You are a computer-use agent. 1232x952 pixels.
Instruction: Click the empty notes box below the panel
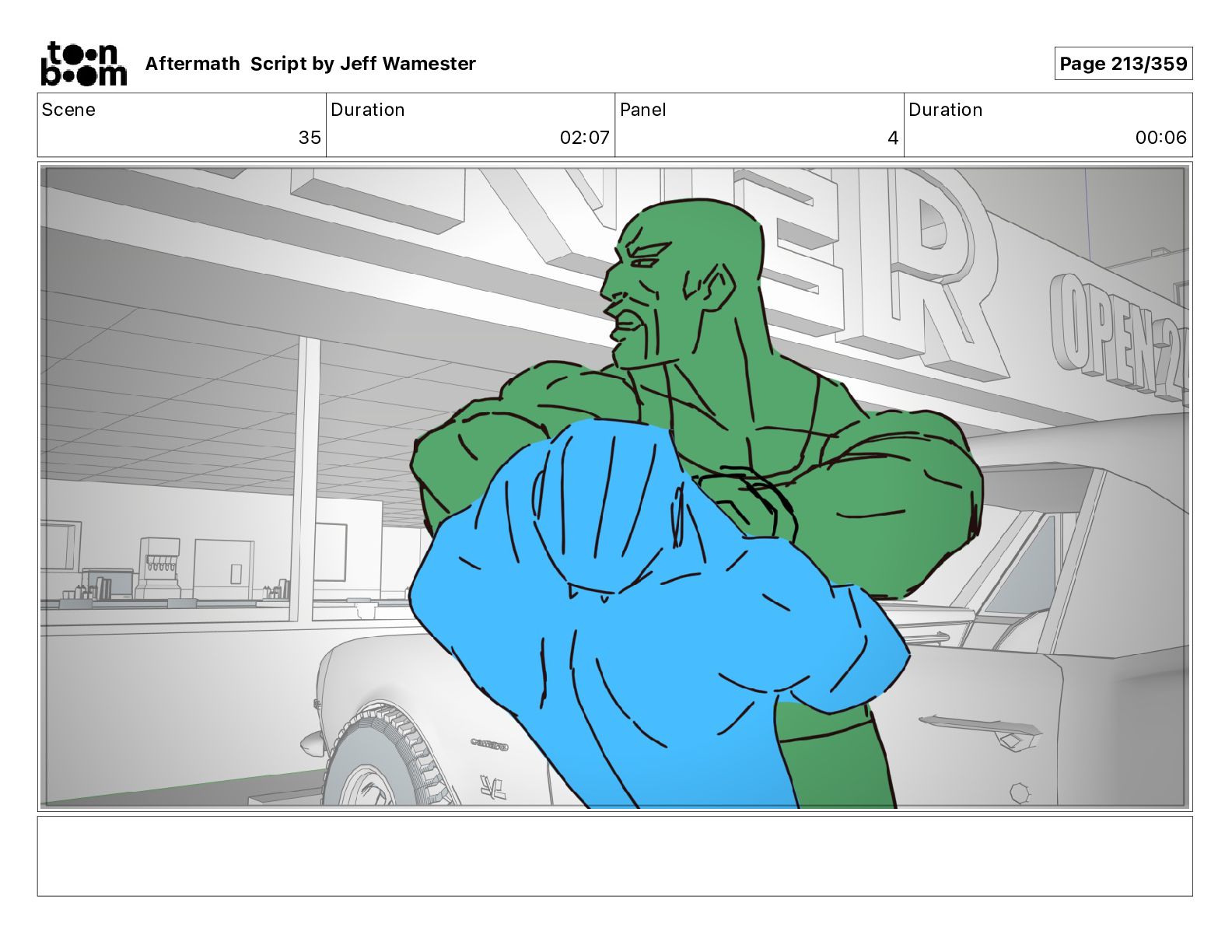(x=614, y=856)
